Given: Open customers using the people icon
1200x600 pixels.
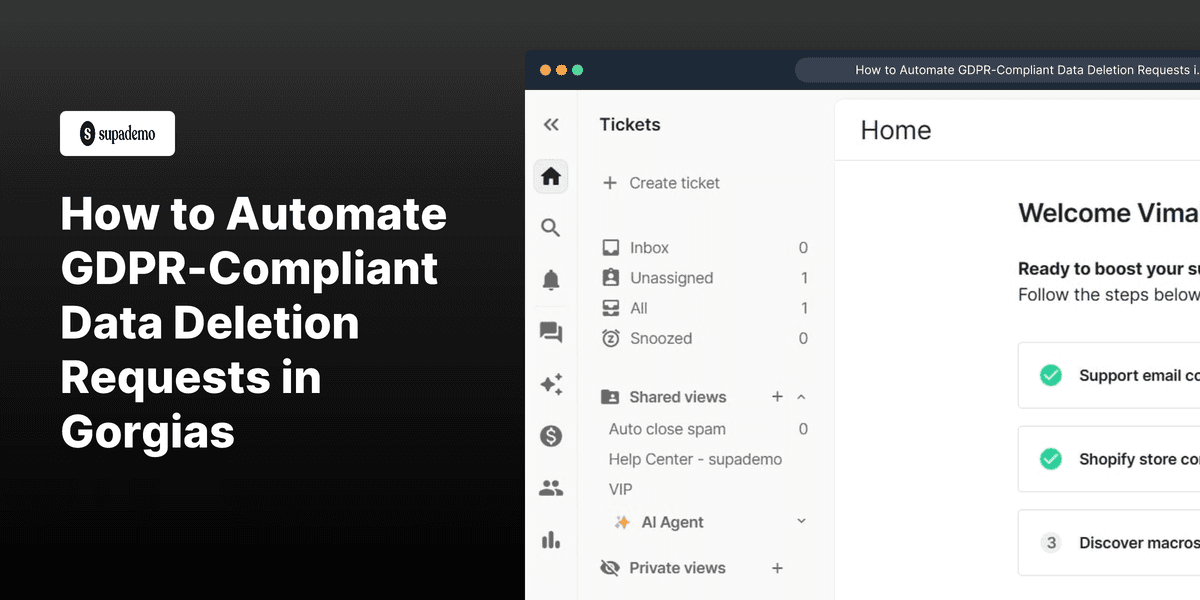Looking at the screenshot, I should tap(551, 488).
